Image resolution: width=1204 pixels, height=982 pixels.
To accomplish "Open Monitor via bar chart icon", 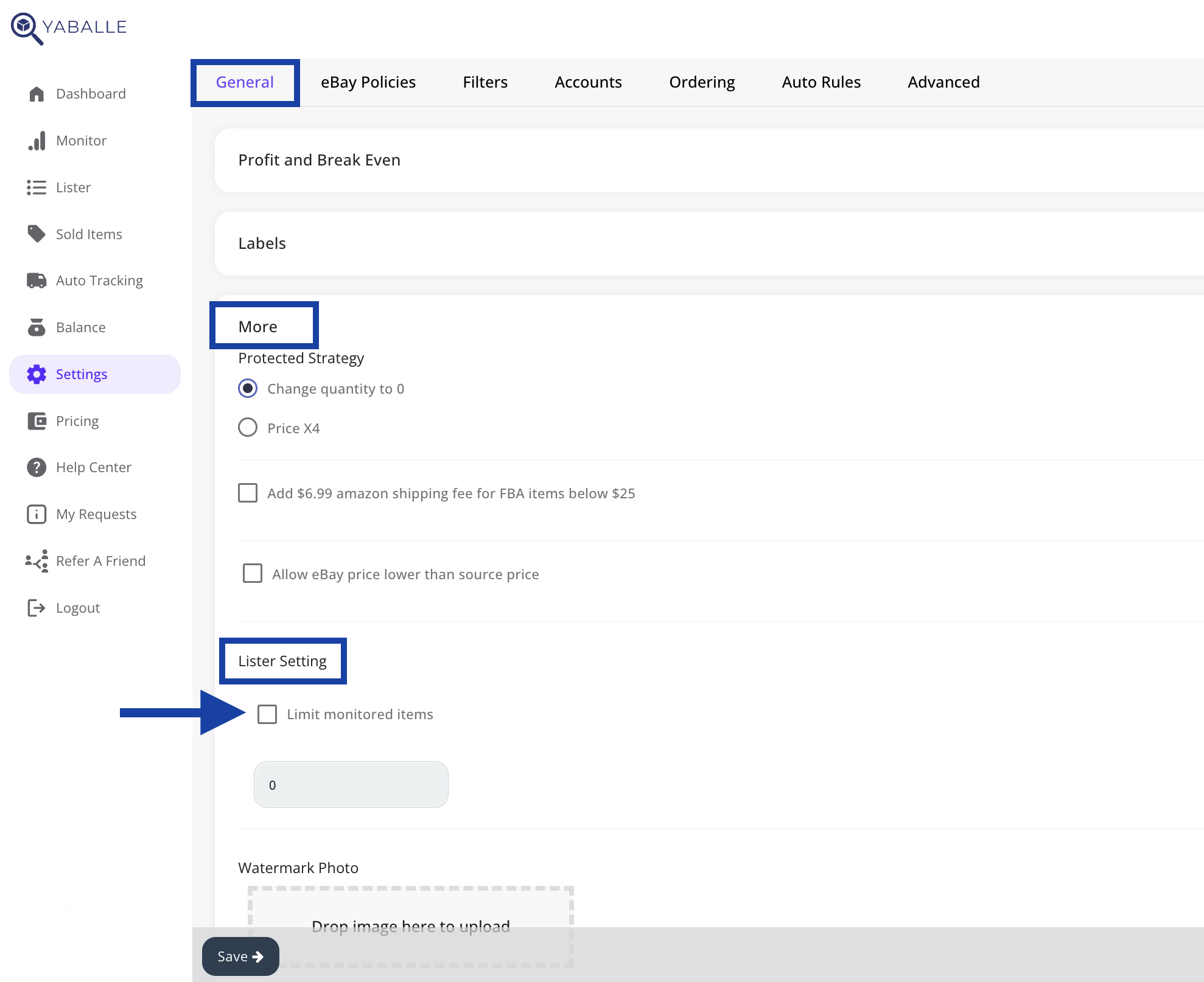I will coord(37,141).
